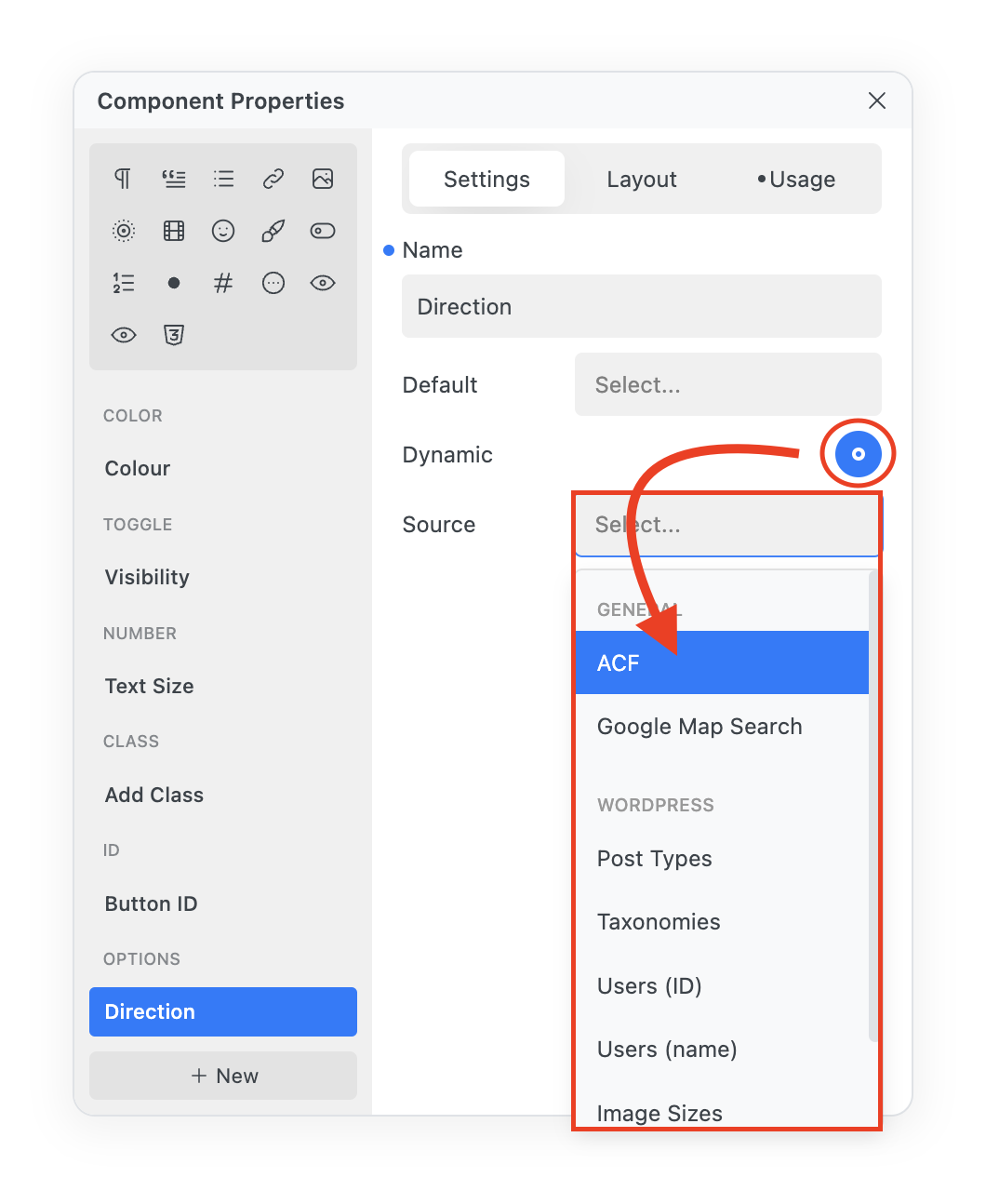Click the hash number icon
The width and height of the screenshot is (999, 1204).
point(223,283)
